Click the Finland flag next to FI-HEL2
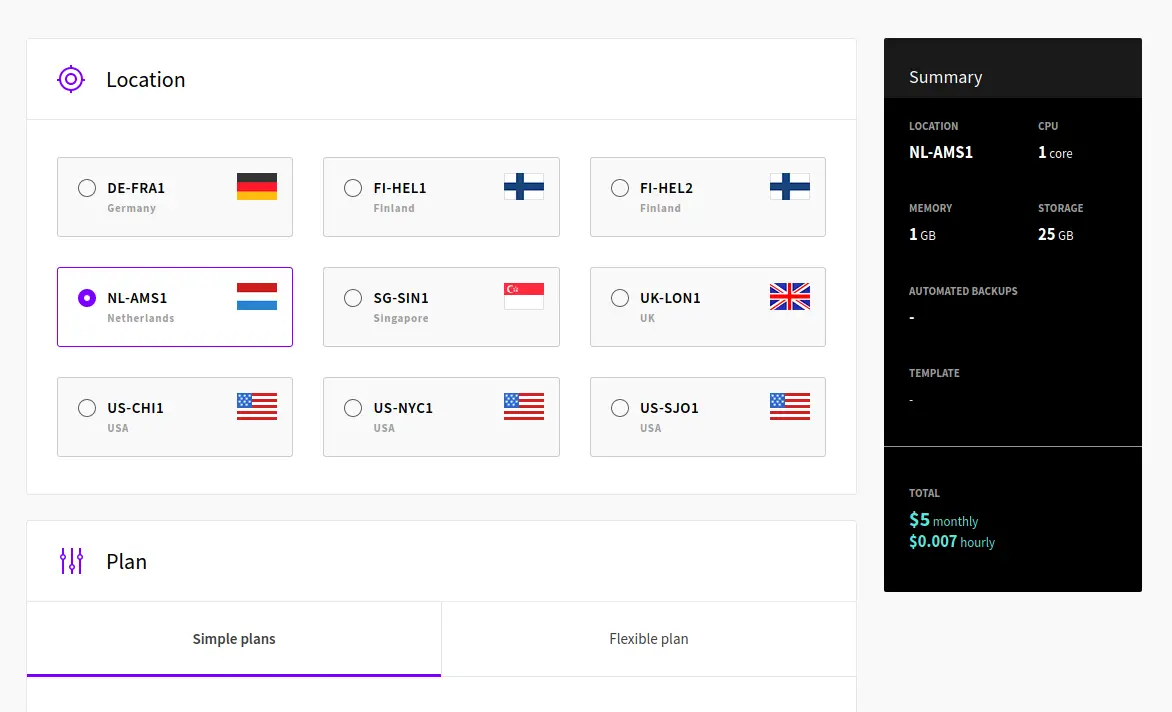 pyautogui.click(x=790, y=186)
